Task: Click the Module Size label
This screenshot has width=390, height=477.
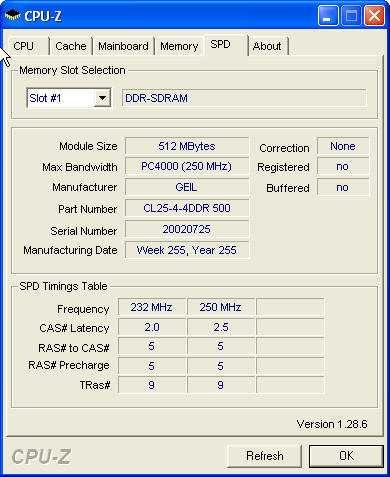Action: [x=88, y=146]
